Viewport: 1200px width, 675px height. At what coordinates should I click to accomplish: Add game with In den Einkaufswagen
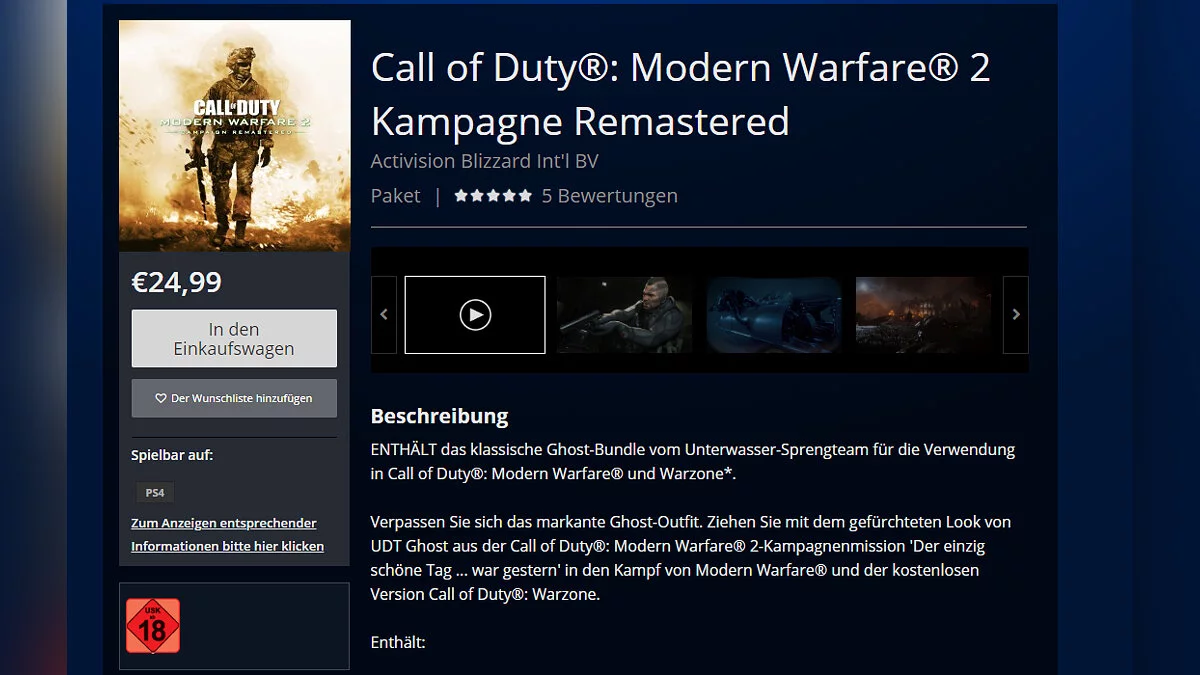coord(234,339)
